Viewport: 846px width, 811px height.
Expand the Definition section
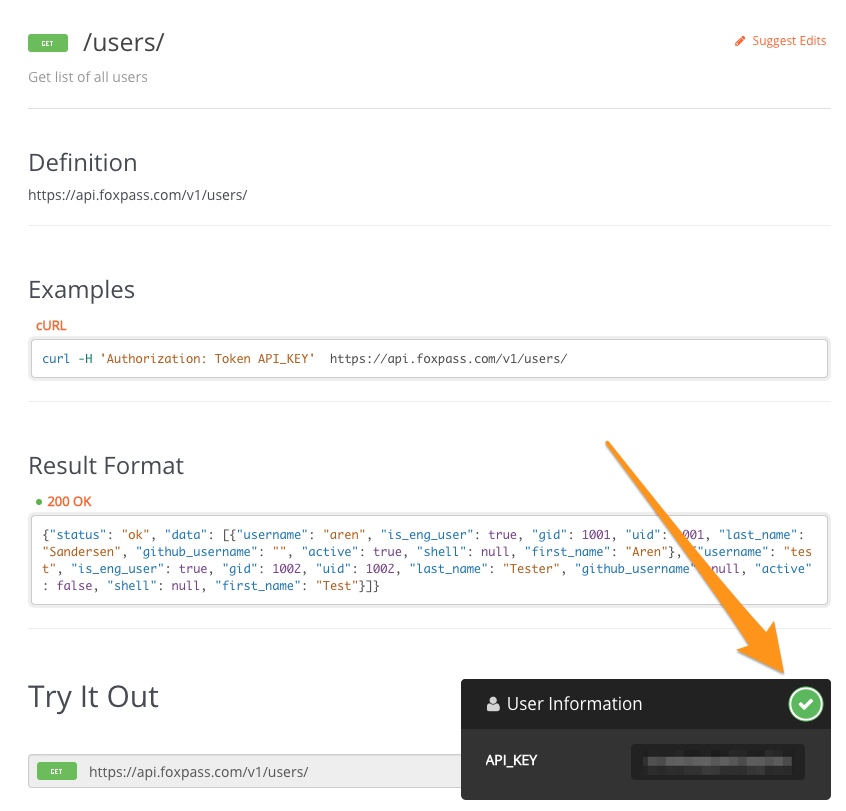click(83, 162)
